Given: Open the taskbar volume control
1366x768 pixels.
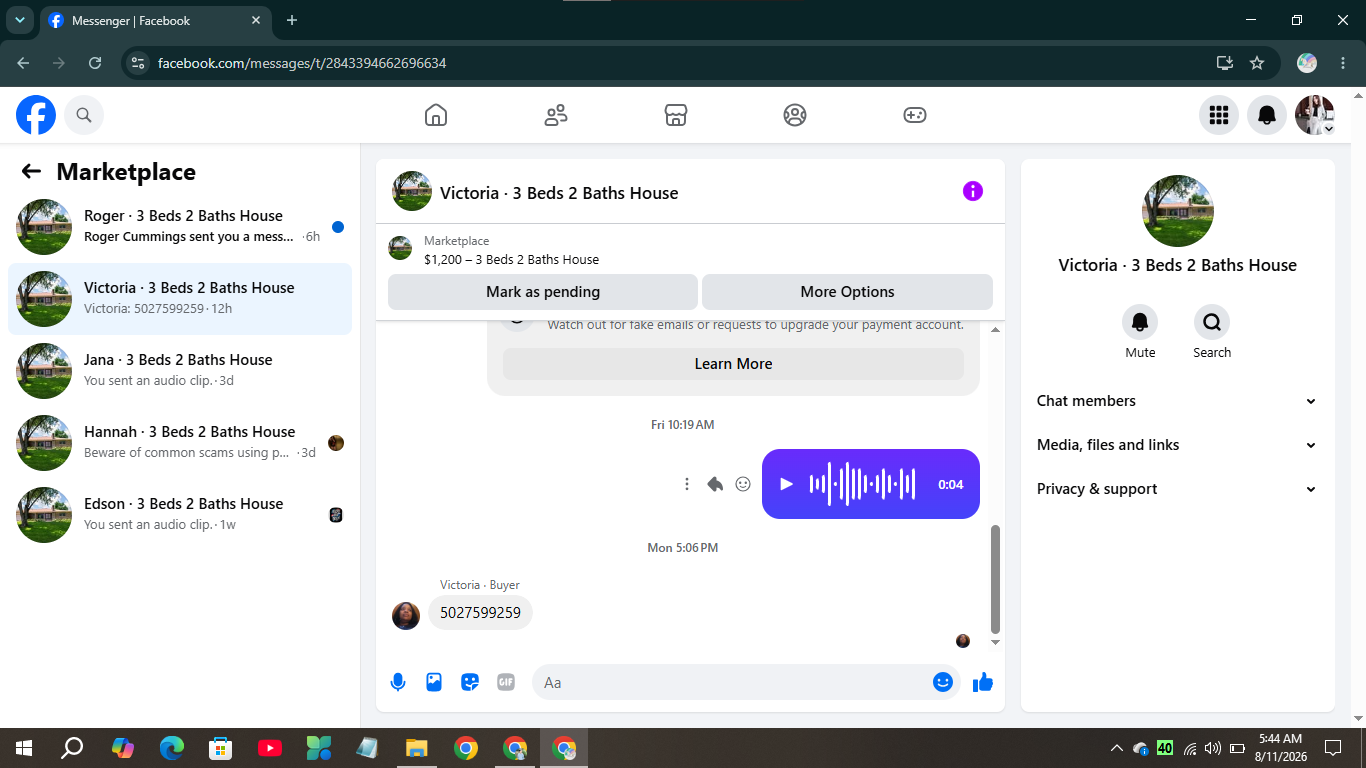Looking at the screenshot, I should pos(1213,748).
